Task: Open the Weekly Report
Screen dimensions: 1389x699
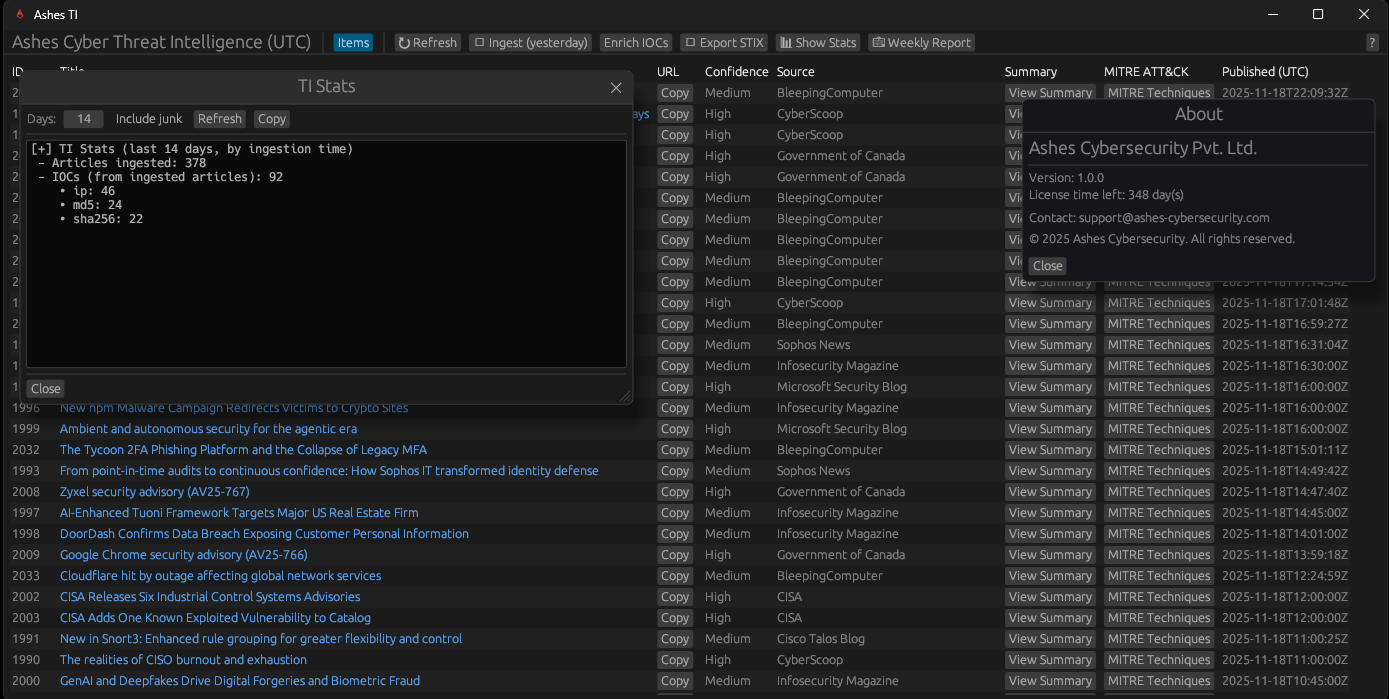Action: 921,43
